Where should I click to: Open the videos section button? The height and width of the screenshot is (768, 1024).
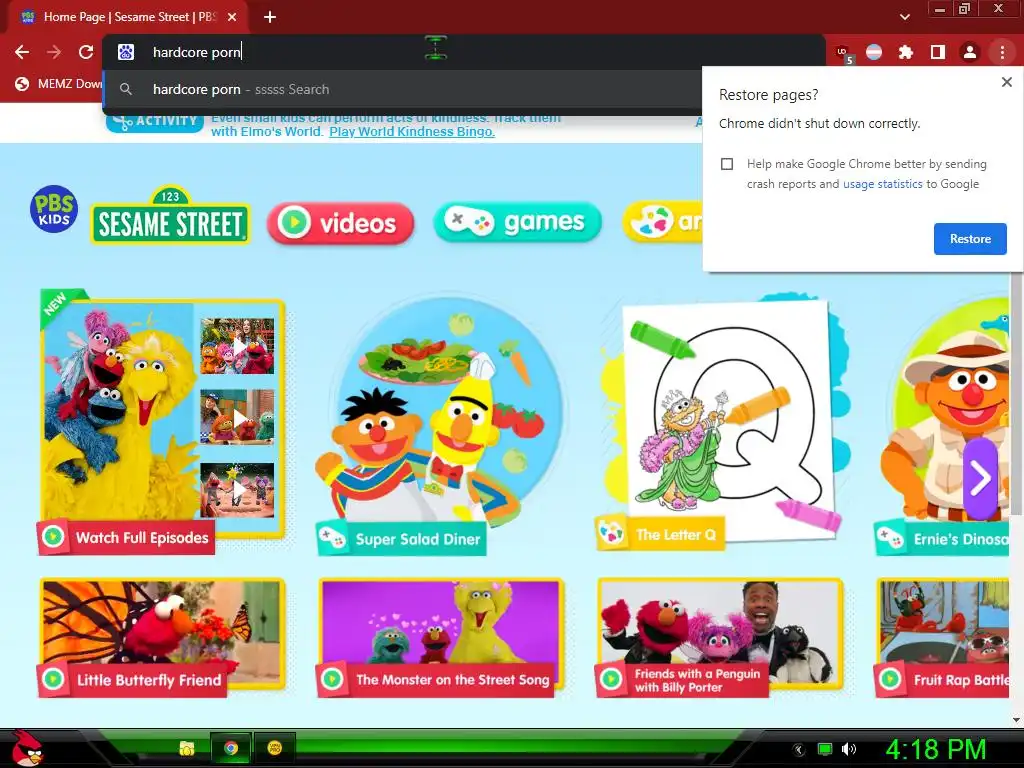tap(340, 223)
